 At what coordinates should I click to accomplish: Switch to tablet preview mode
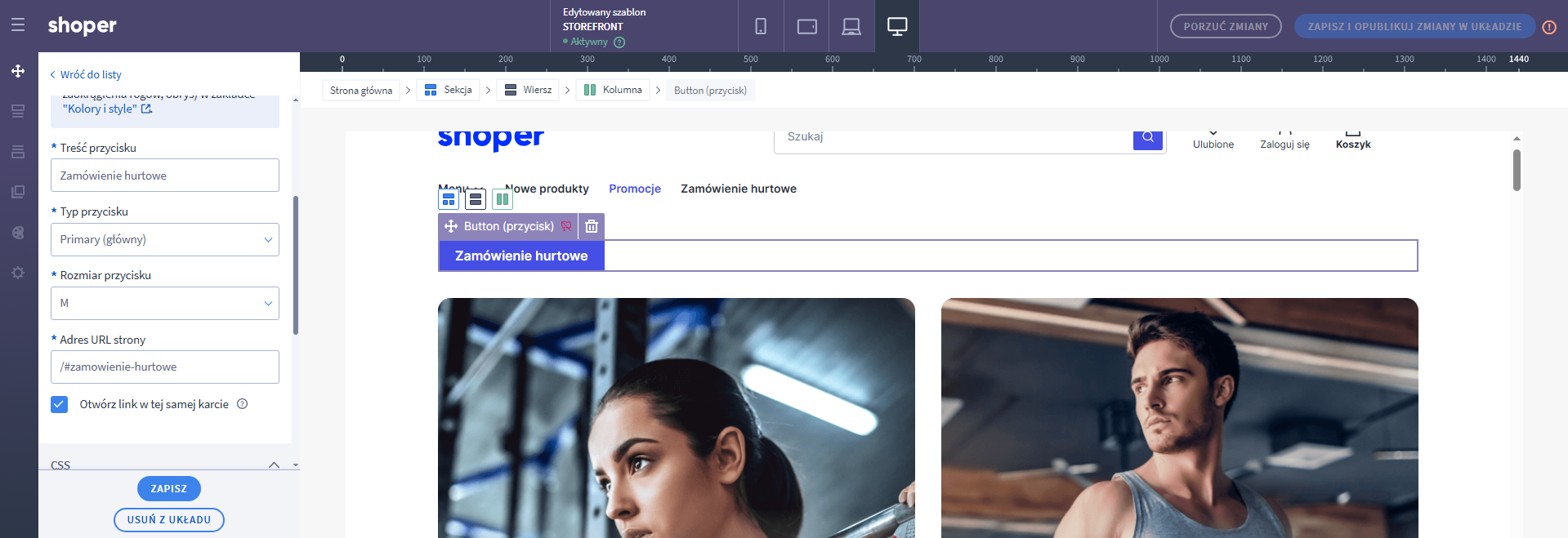(x=806, y=26)
